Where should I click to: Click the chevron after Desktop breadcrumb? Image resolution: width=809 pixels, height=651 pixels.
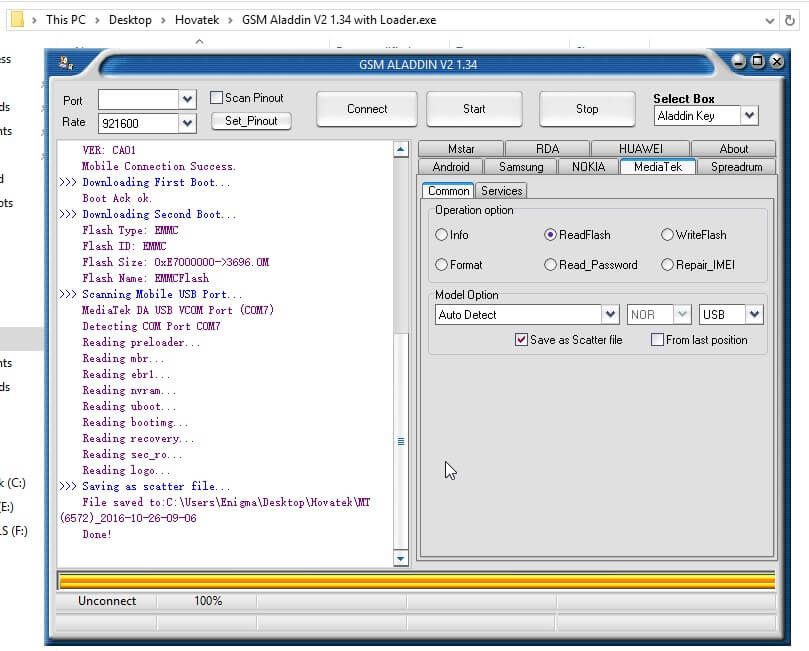coord(163,20)
